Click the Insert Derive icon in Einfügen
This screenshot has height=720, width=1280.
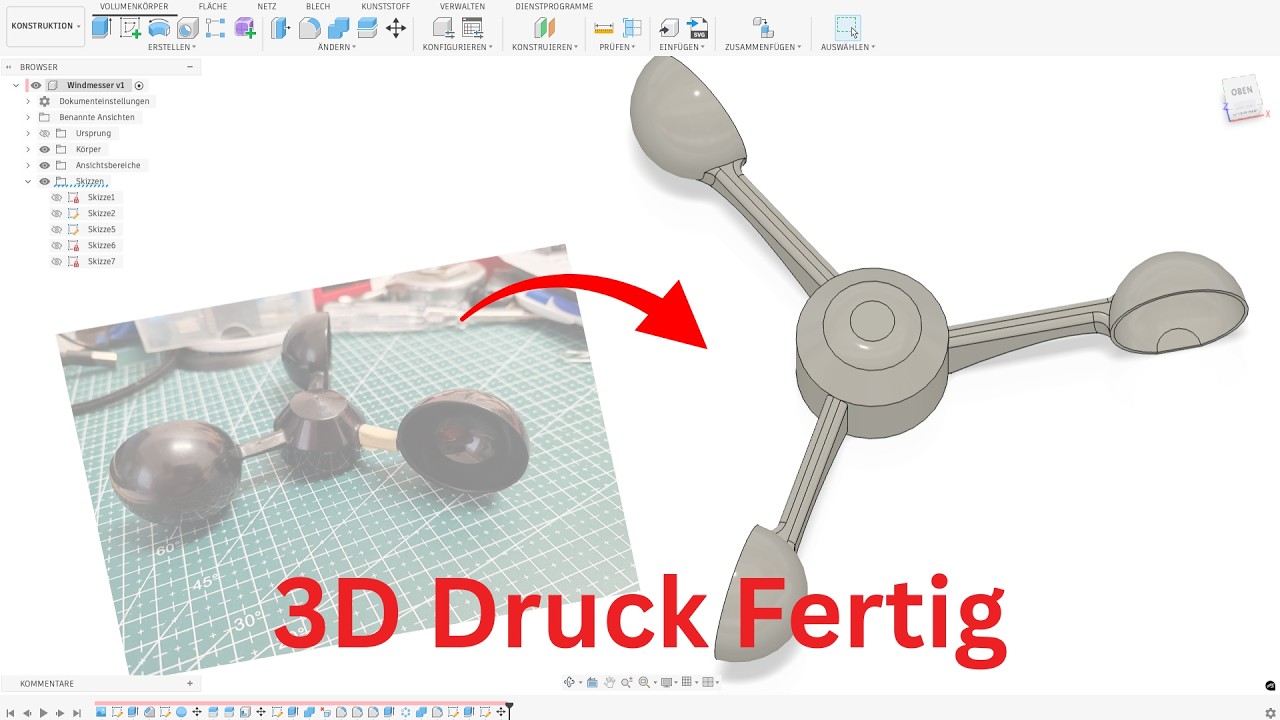669,28
